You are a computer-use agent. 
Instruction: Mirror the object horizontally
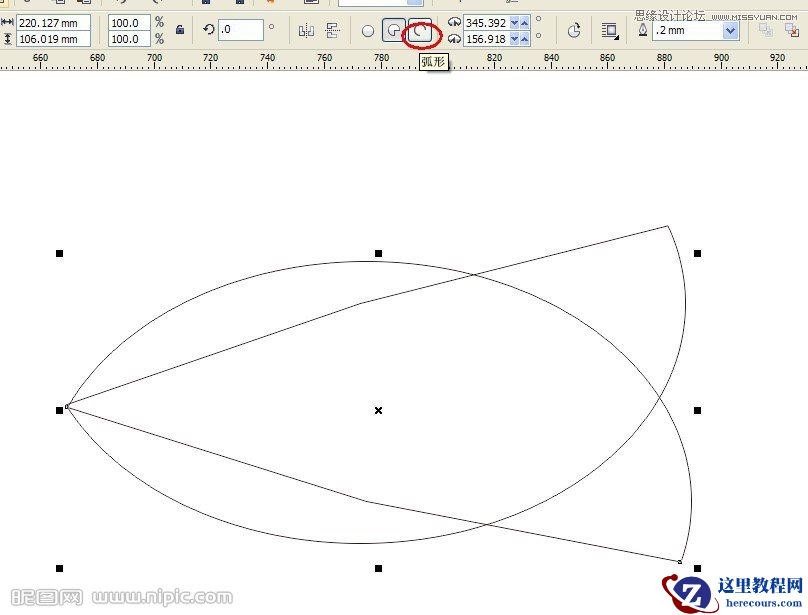[x=307, y=31]
